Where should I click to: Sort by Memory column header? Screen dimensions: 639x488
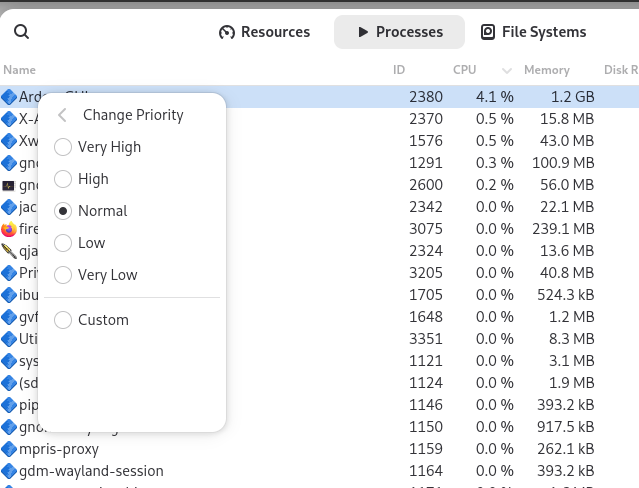pyautogui.click(x=546, y=70)
